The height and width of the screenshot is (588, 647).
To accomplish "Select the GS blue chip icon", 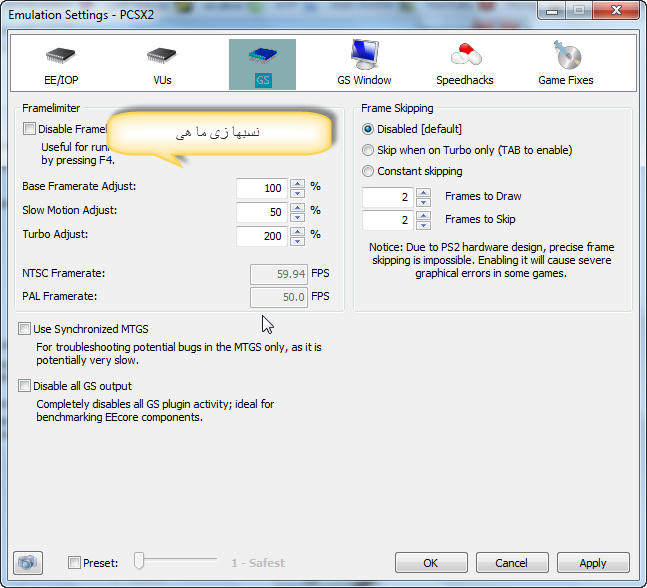I will click(262, 55).
